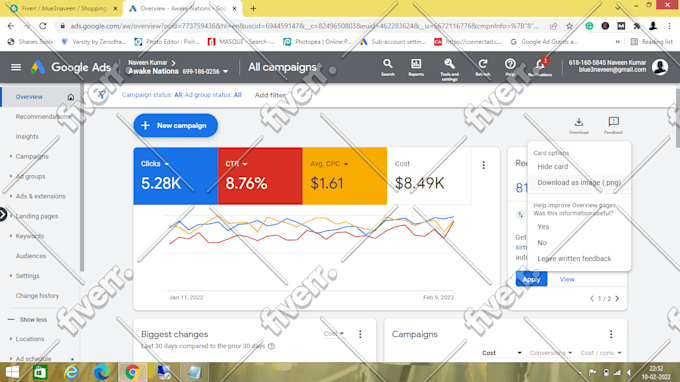This screenshot has width=680, height=382.
Task: Open Conversions dropdown in Campaigns card
Action: (x=551, y=353)
